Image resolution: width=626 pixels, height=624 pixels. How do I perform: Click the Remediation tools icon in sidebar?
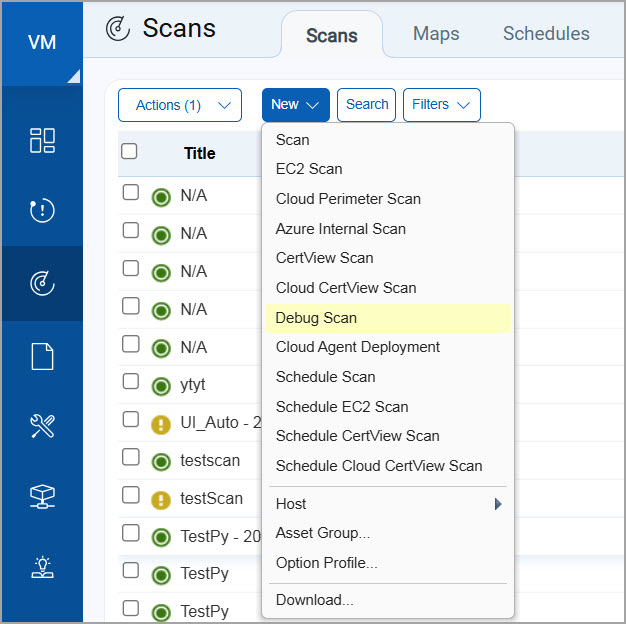(42, 427)
